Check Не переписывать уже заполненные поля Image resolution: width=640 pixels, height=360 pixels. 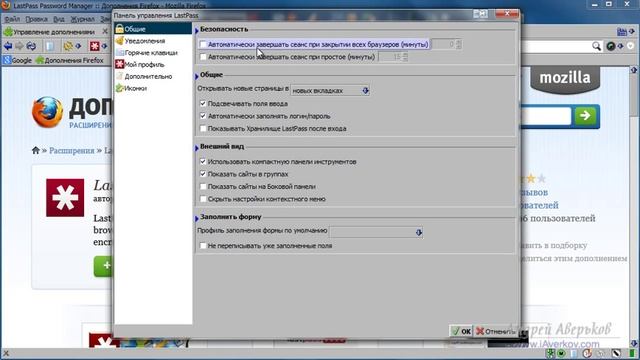pyautogui.click(x=203, y=246)
